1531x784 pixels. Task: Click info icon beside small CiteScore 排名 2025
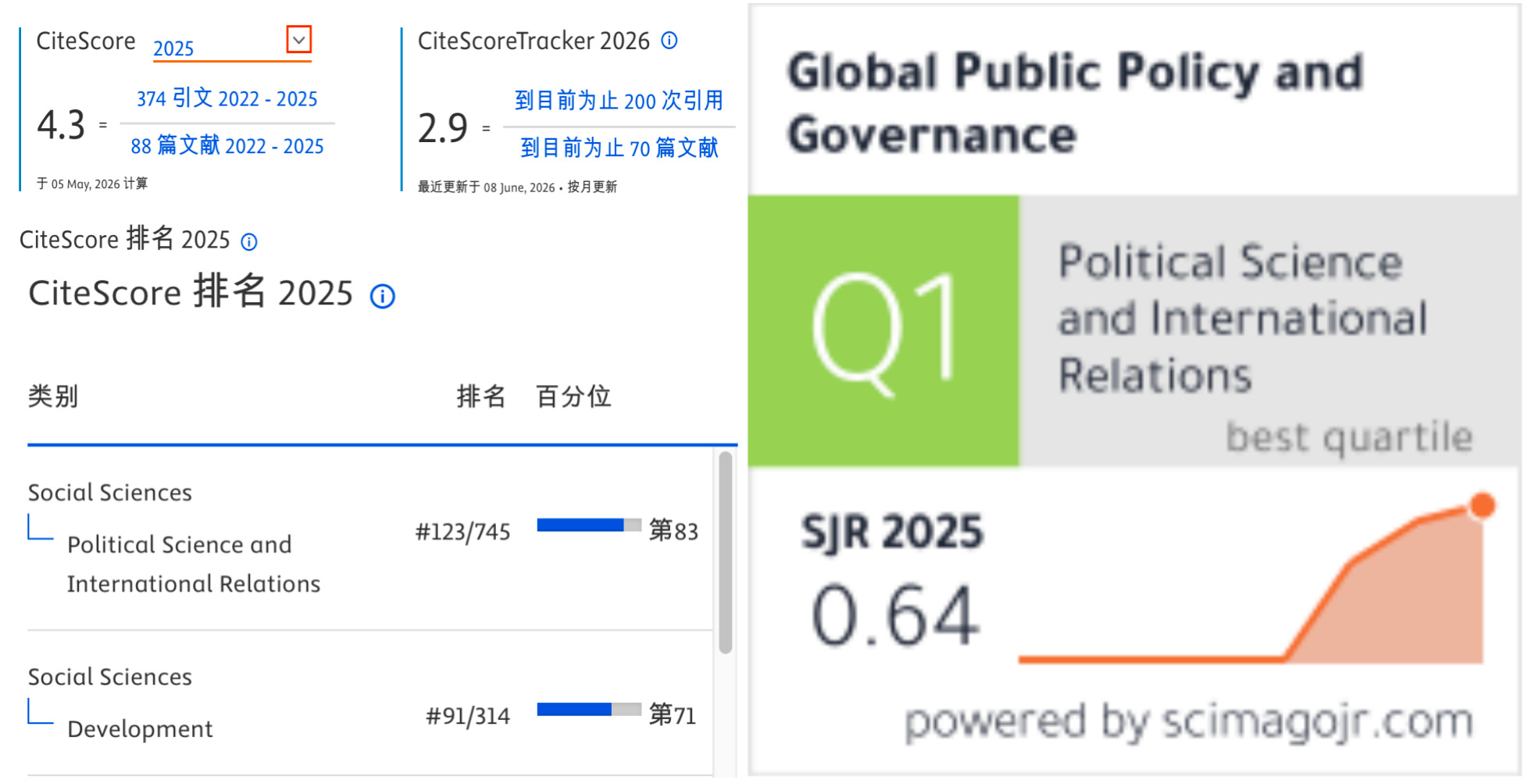click(x=249, y=242)
